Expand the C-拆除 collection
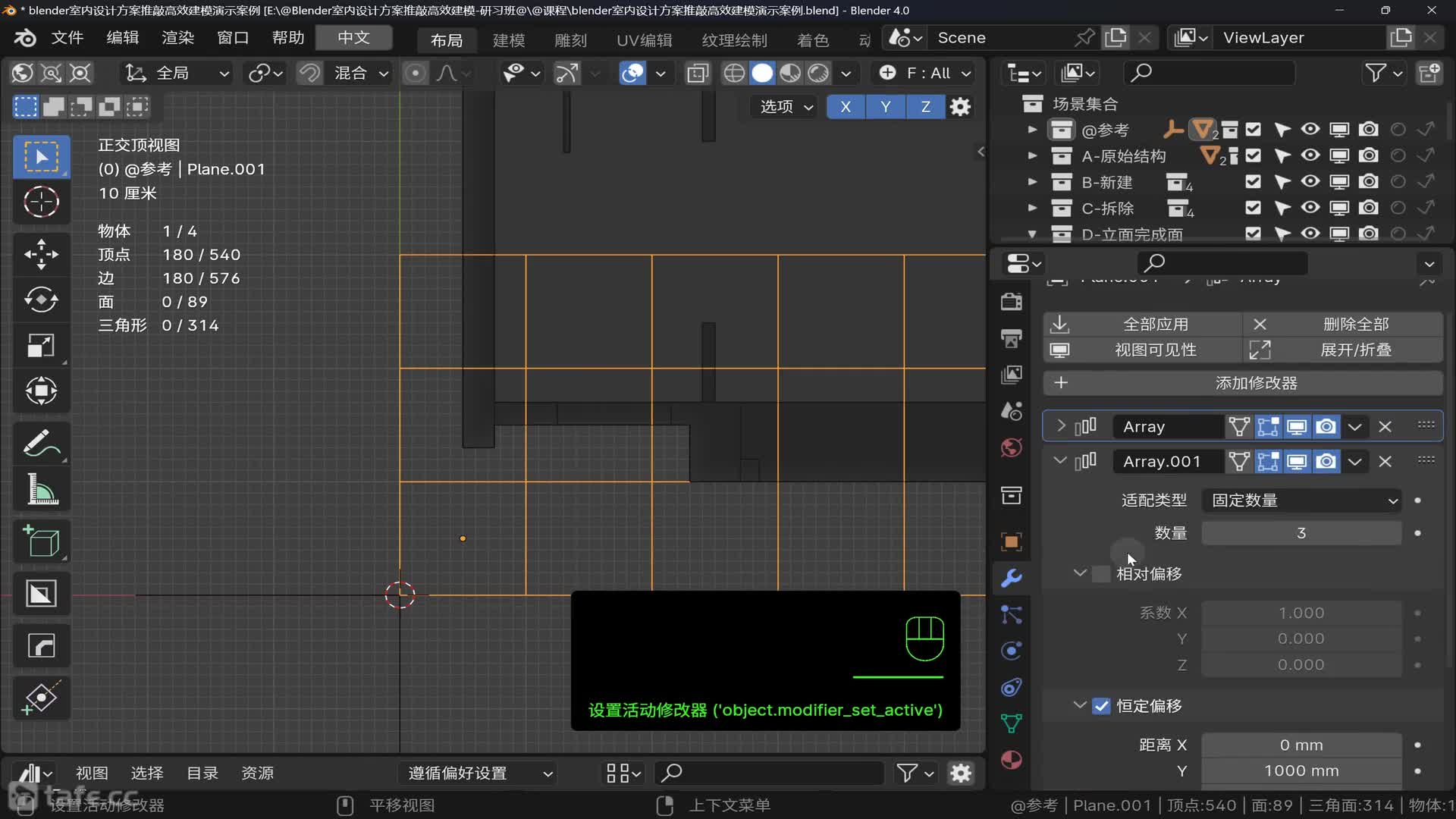The image size is (1456, 819). (1032, 208)
